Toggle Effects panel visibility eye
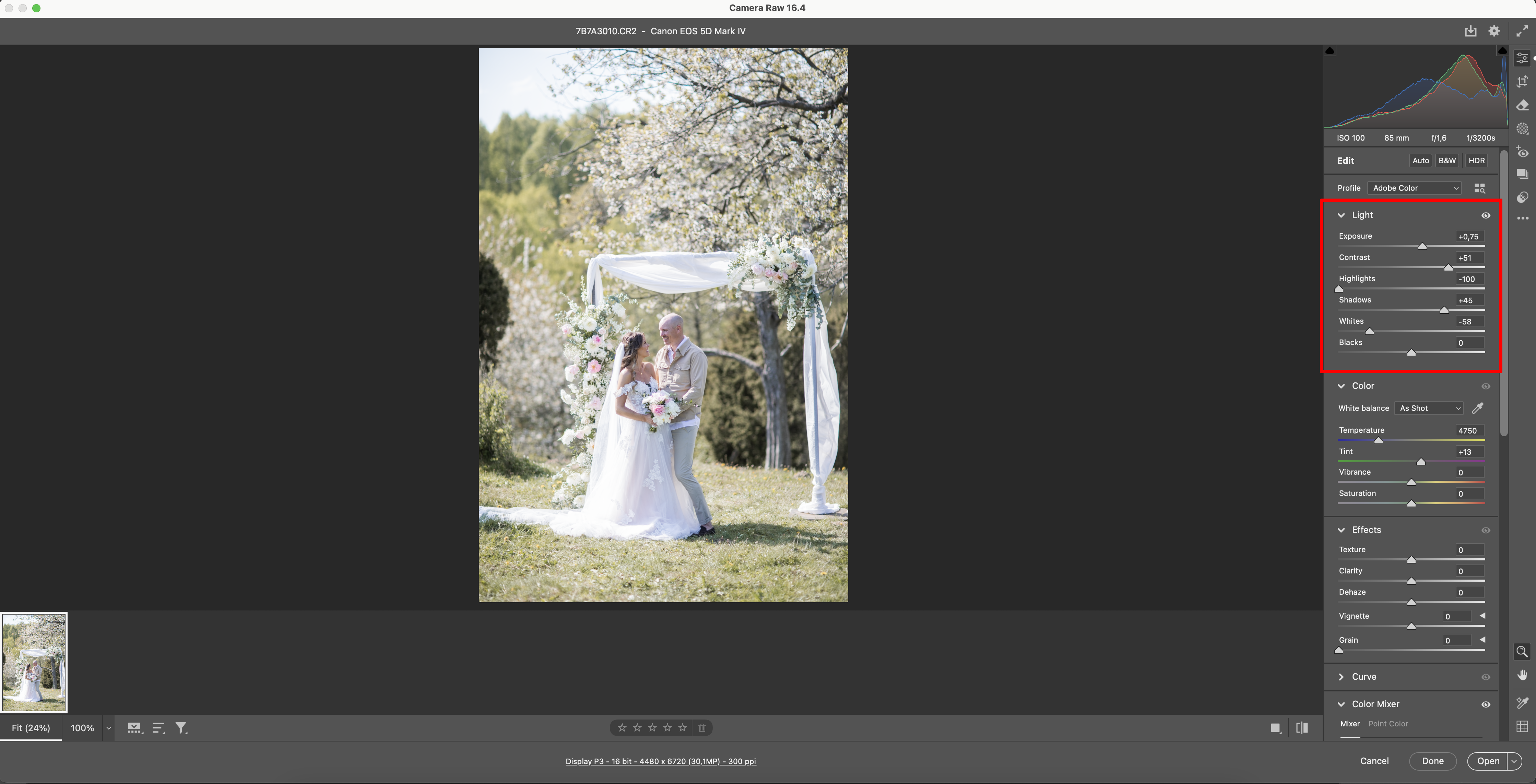The image size is (1536, 784). (x=1485, y=531)
